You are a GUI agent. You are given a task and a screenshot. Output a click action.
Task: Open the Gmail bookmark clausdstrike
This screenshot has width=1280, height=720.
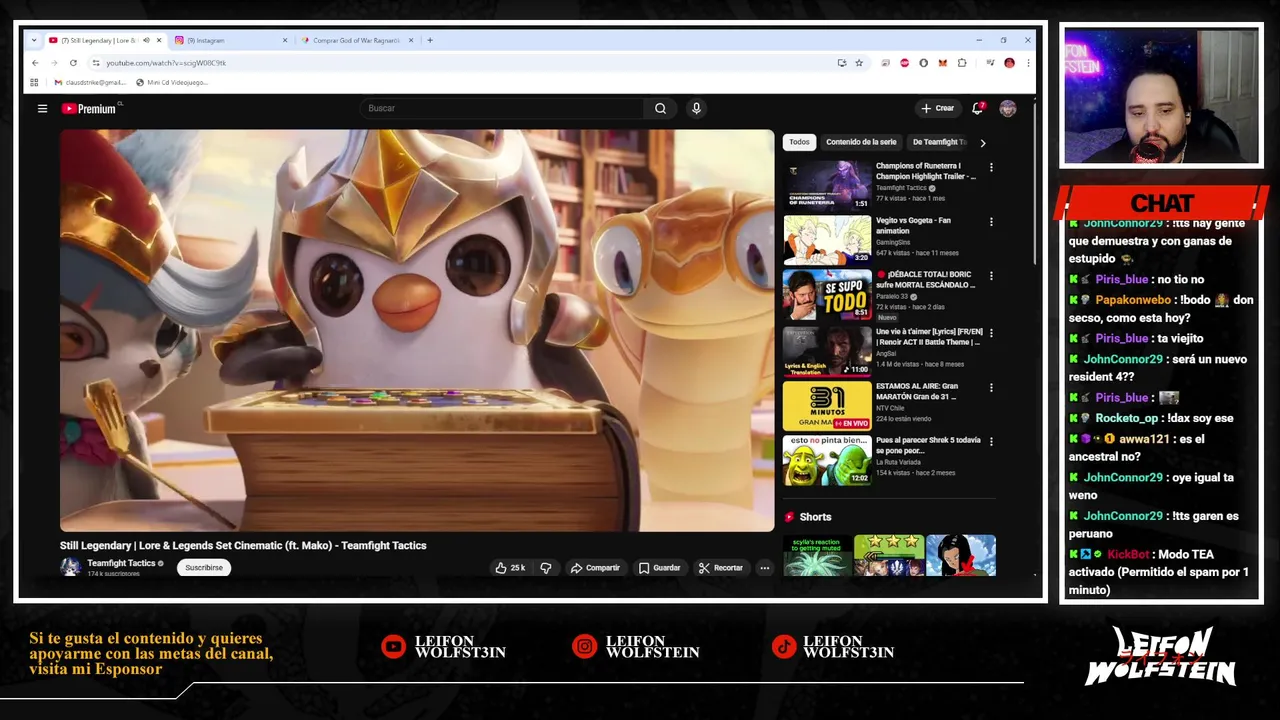[x=90, y=82]
